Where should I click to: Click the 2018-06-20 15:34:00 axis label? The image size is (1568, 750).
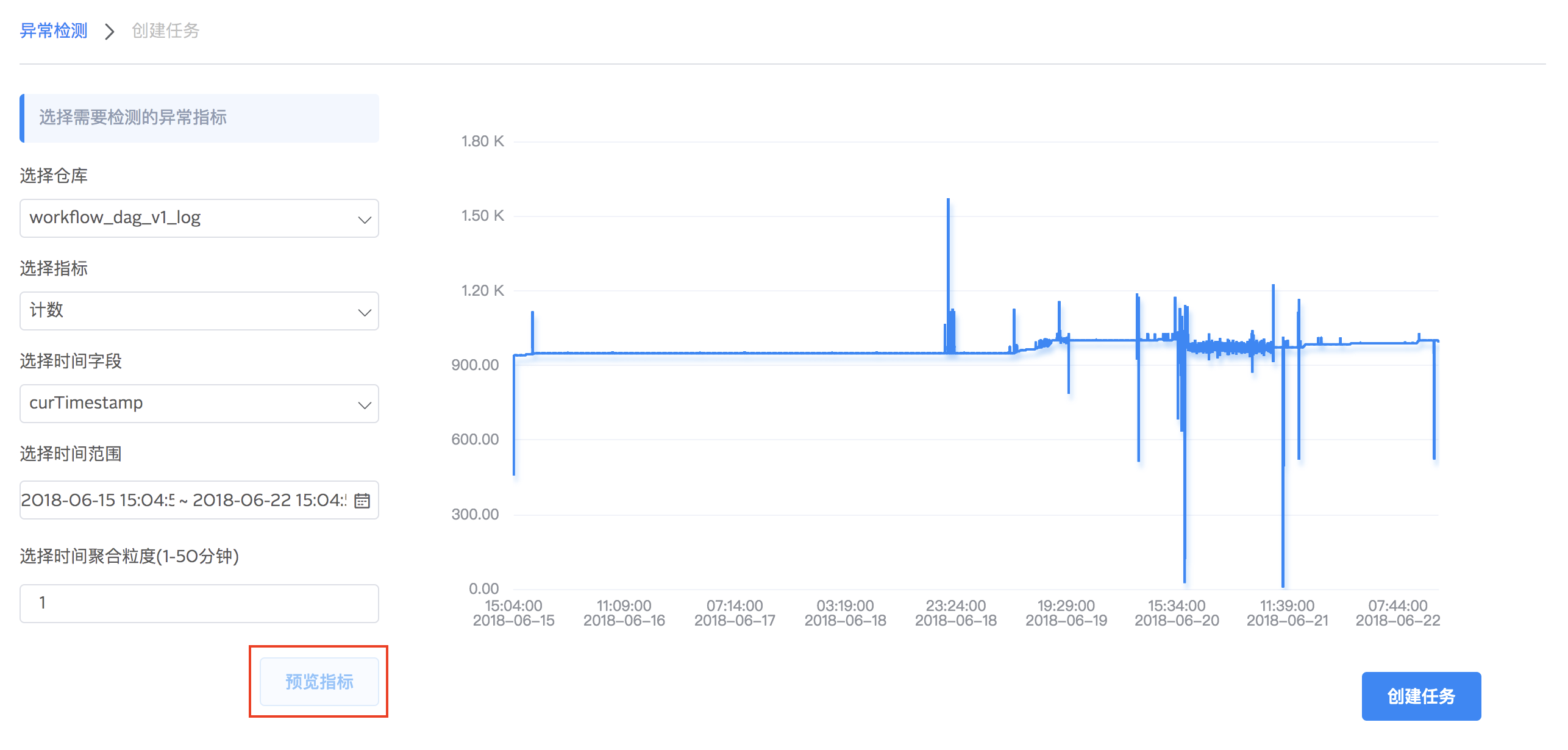1176,613
